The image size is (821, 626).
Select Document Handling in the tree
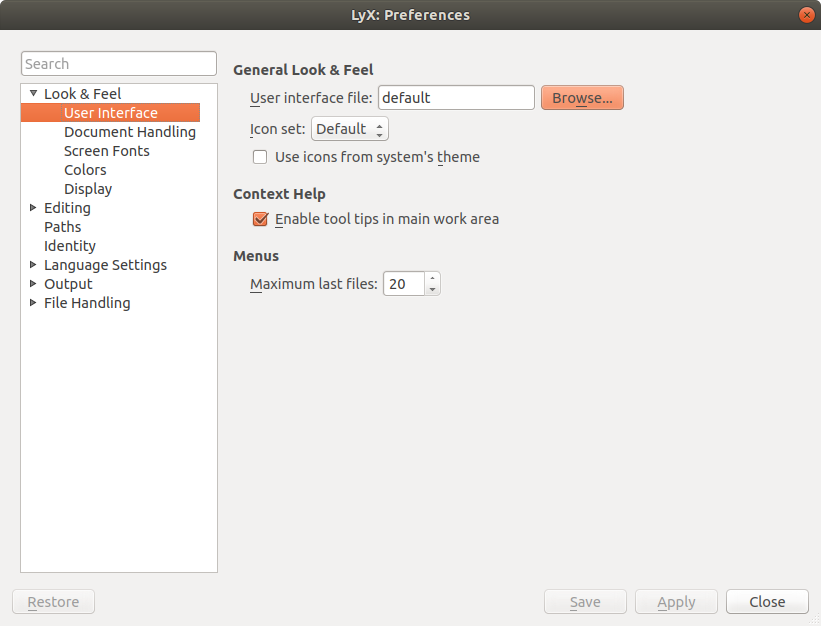pyautogui.click(x=129, y=132)
